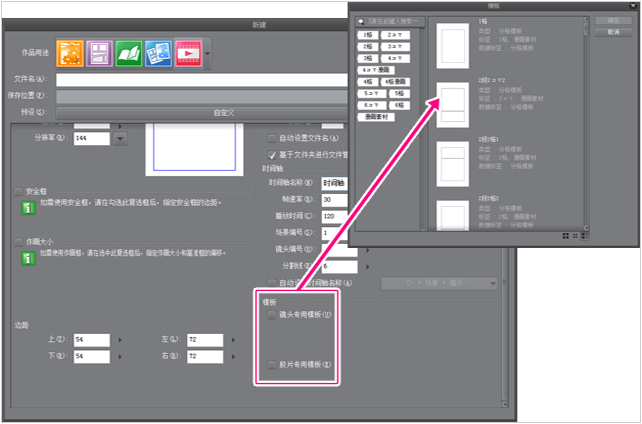
Task: Edit the 分割线 value 6
Action: click(x=339, y=266)
